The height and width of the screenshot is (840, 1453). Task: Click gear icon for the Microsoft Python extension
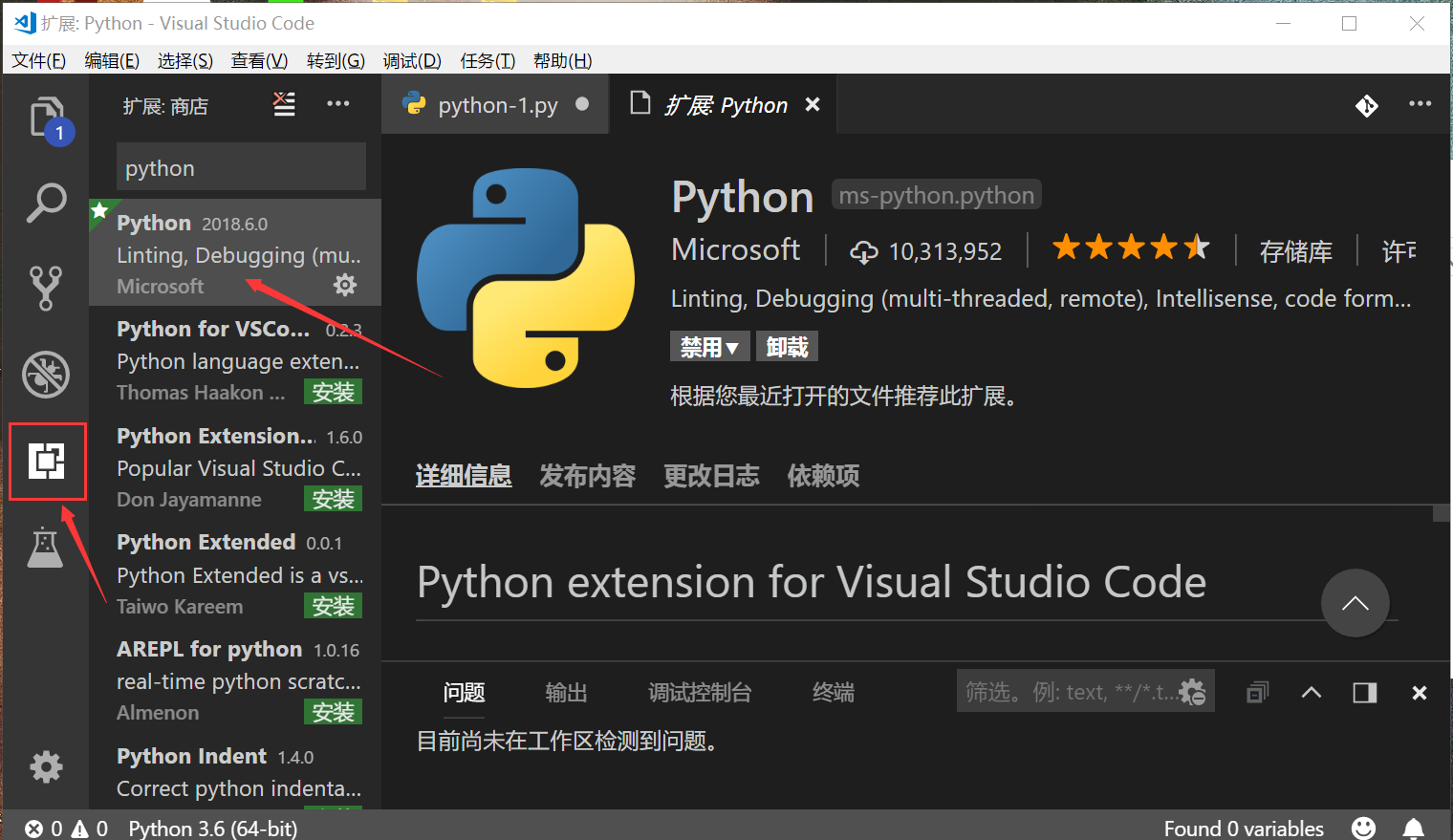click(x=345, y=285)
